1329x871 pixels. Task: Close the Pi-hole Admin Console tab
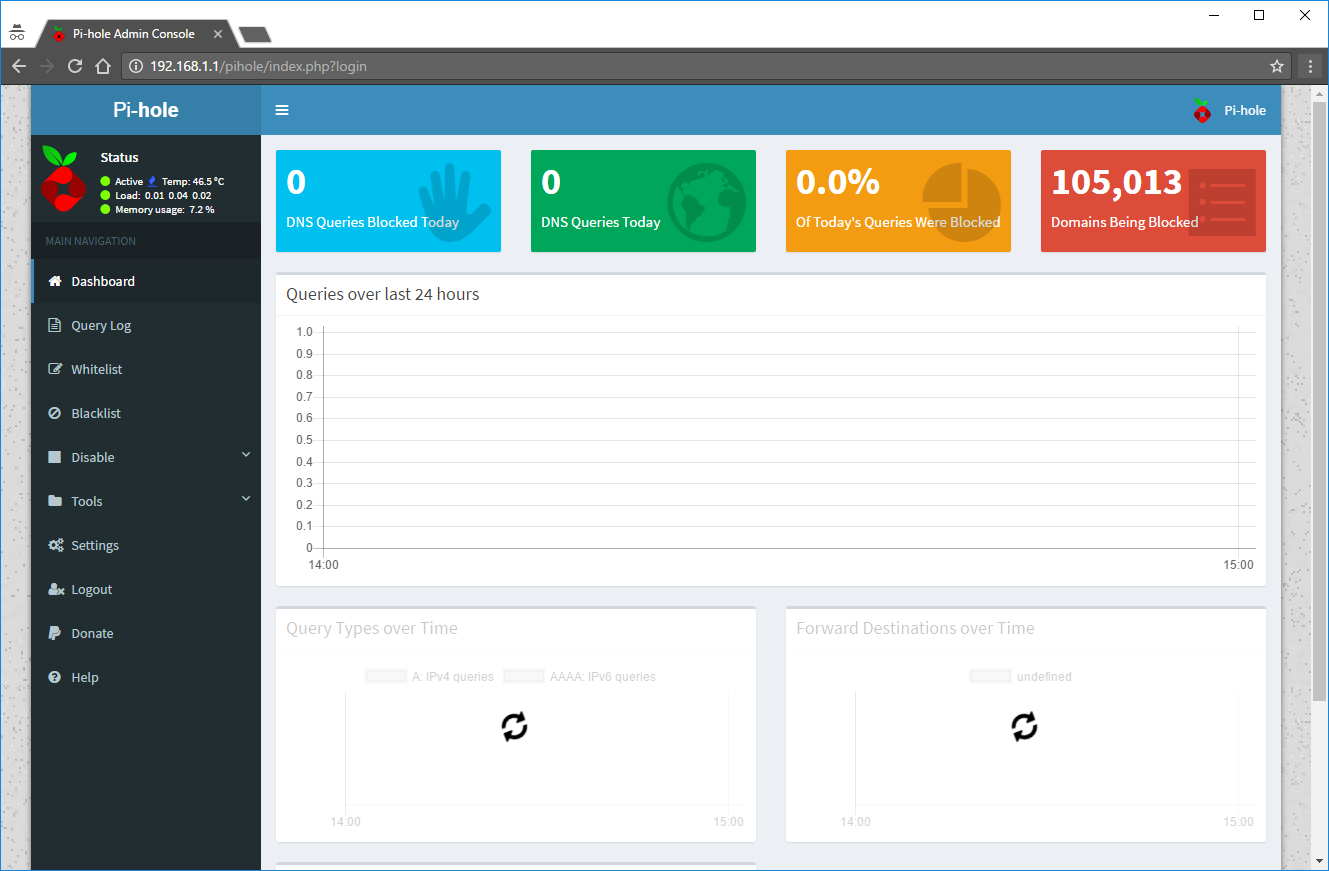pos(218,33)
